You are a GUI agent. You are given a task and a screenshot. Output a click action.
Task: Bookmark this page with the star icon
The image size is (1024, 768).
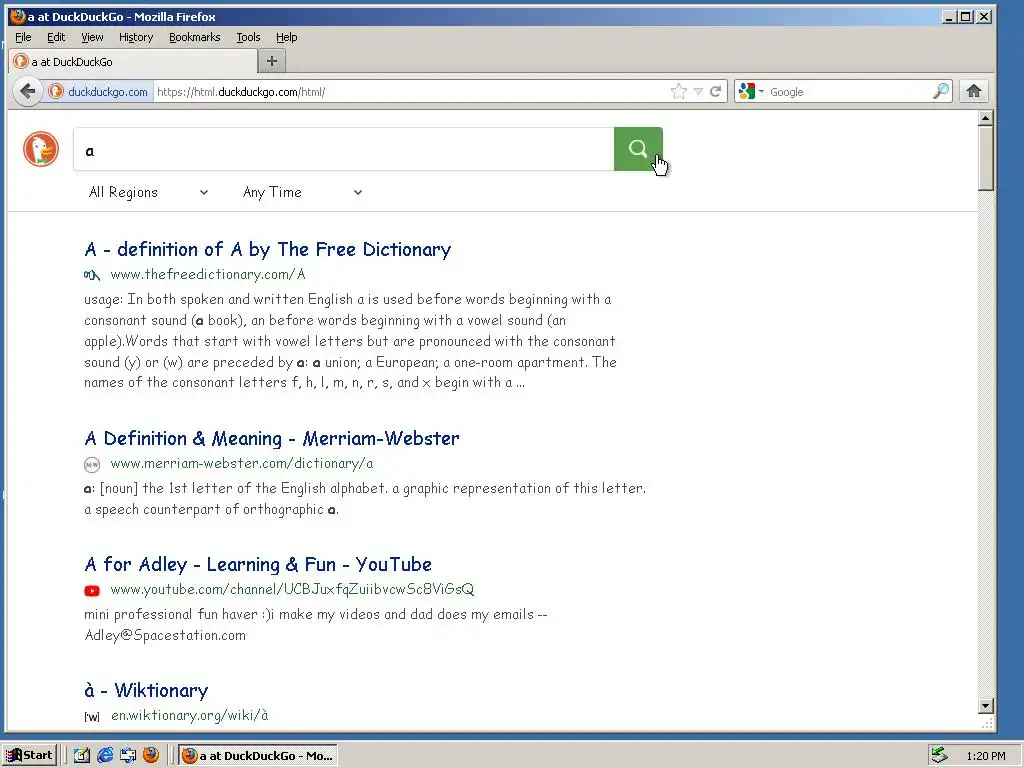pyautogui.click(x=679, y=91)
